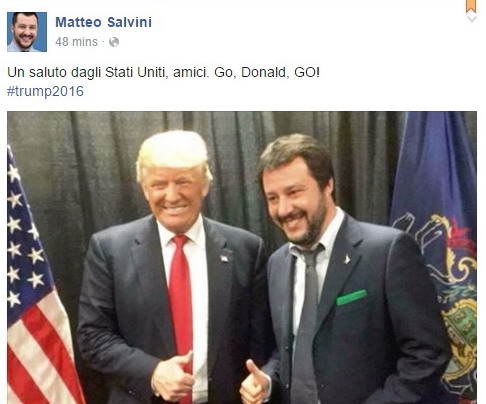
Task: Click the "48 mins" post timestamp
Action: (x=76, y=42)
